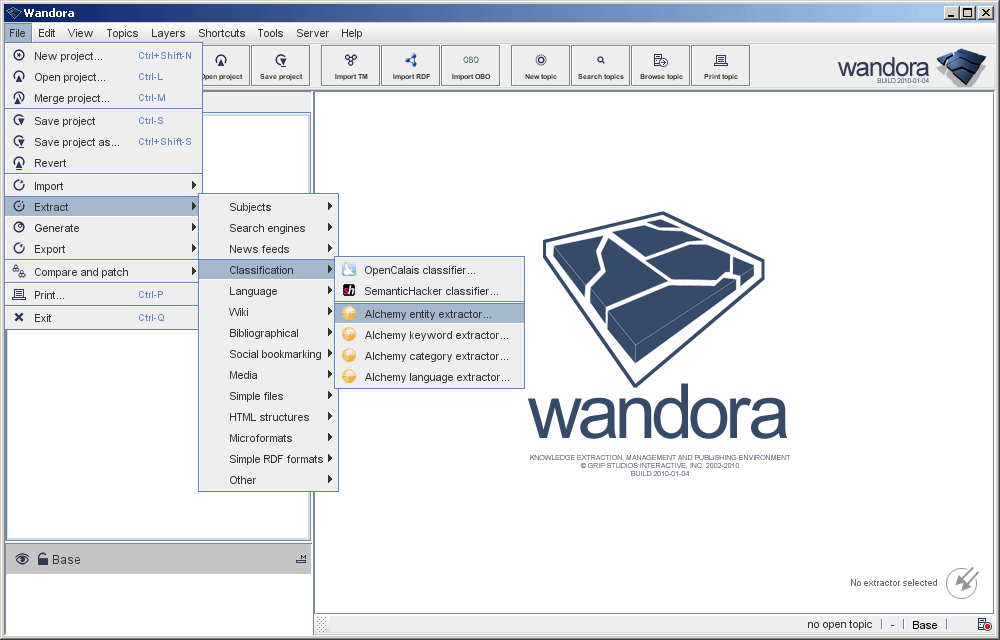Open Search topics from the toolbar

[x=600, y=65]
